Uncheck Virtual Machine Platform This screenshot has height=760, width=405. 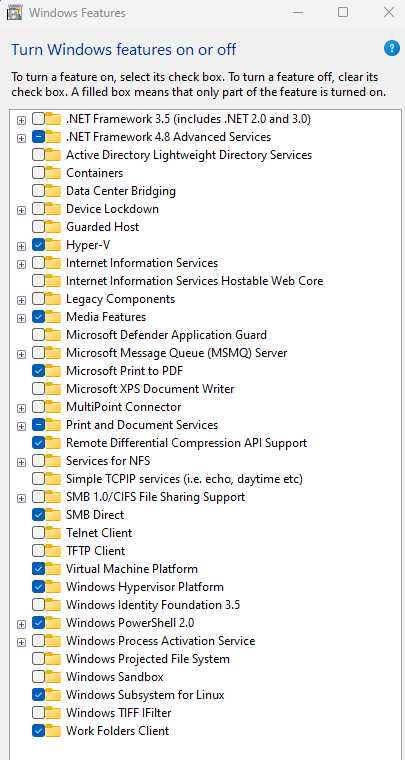pyautogui.click(x=38, y=569)
